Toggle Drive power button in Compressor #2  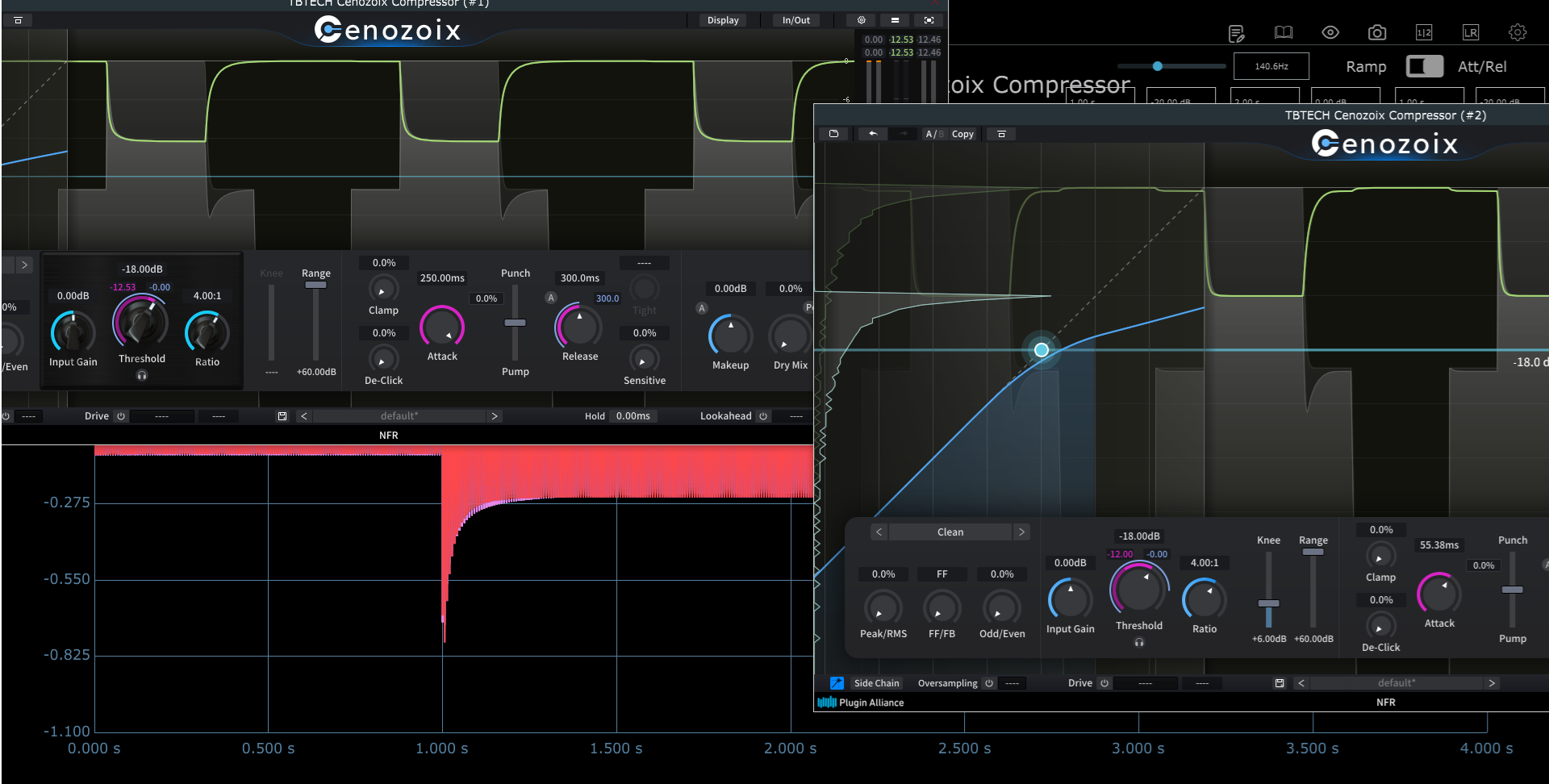point(1104,683)
